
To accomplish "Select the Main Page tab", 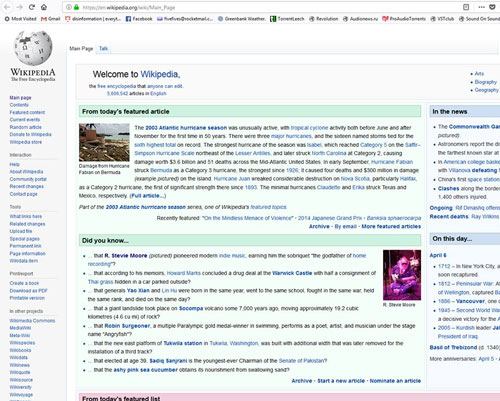I will pos(81,49).
